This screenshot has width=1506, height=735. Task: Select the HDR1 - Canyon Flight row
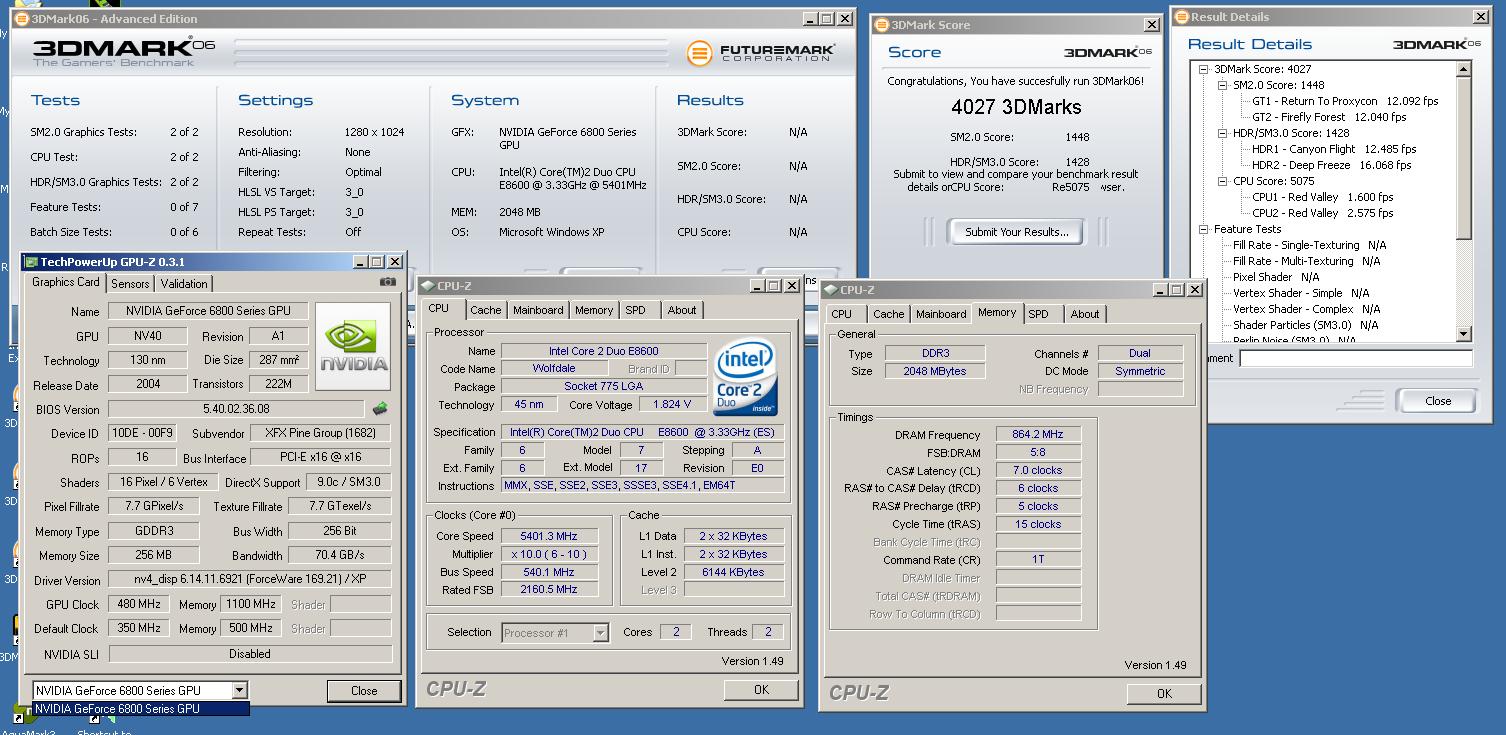click(1334, 149)
